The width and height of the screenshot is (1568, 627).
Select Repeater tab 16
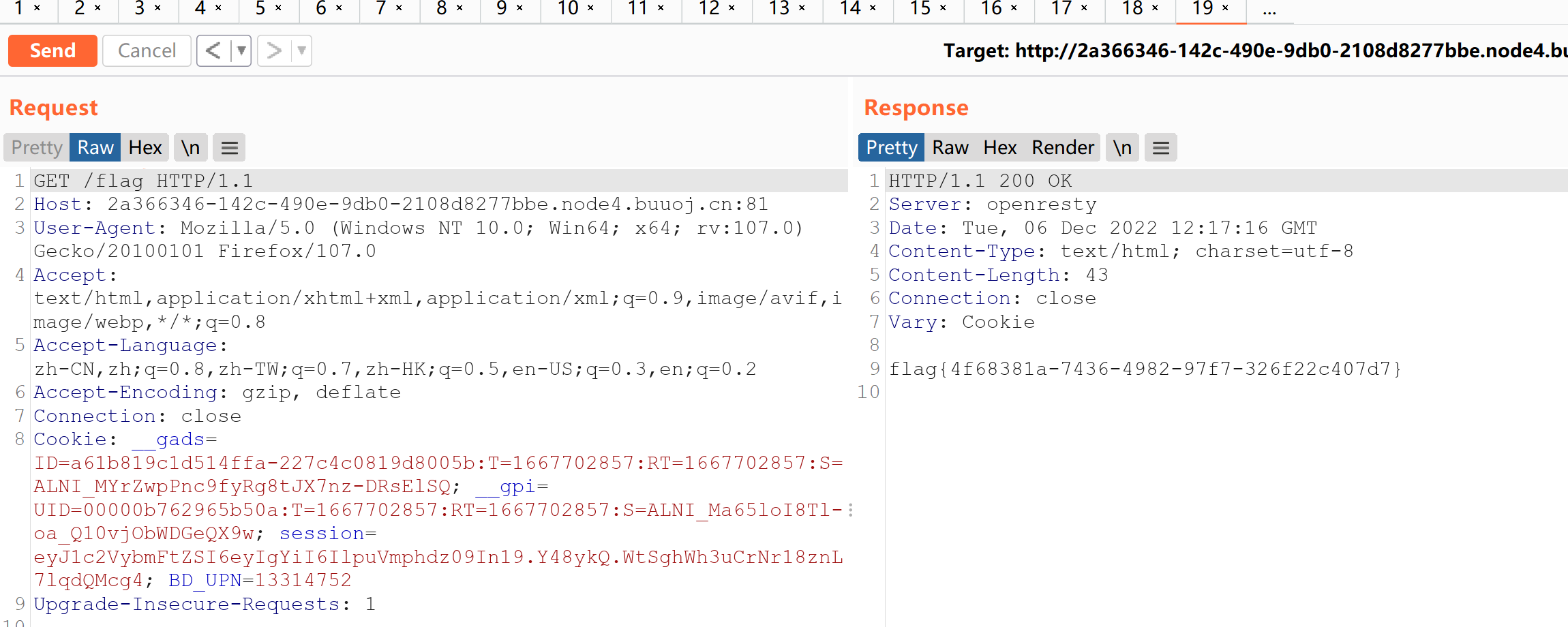click(x=991, y=8)
